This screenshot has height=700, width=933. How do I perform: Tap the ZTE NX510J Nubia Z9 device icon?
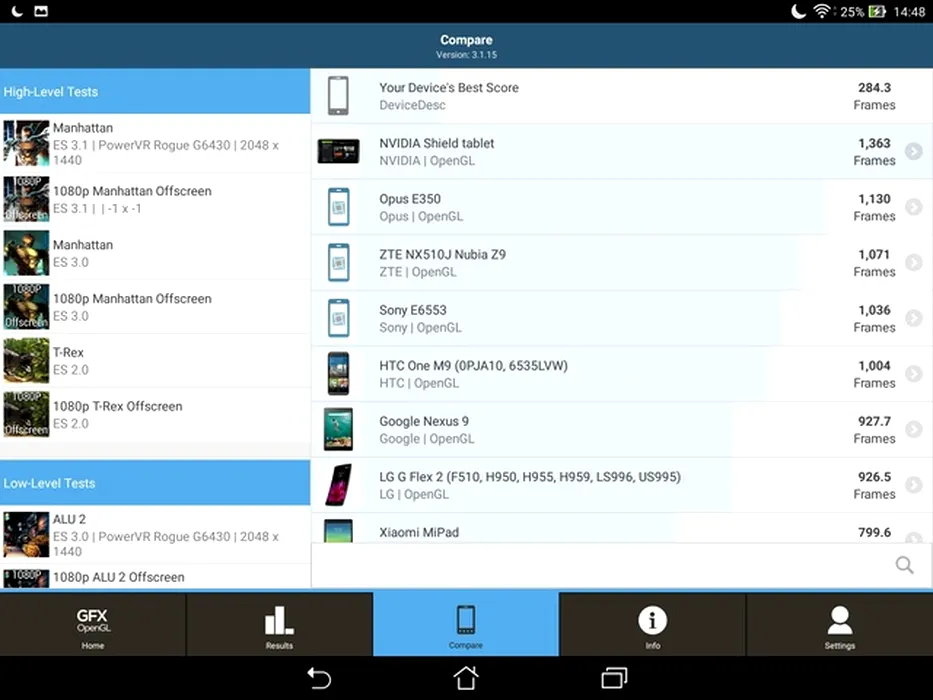(x=338, y=263)
